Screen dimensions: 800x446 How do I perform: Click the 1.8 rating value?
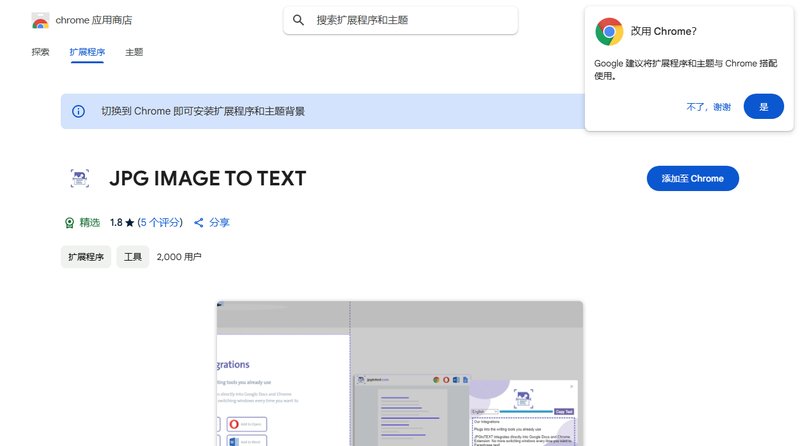point(116,222)
